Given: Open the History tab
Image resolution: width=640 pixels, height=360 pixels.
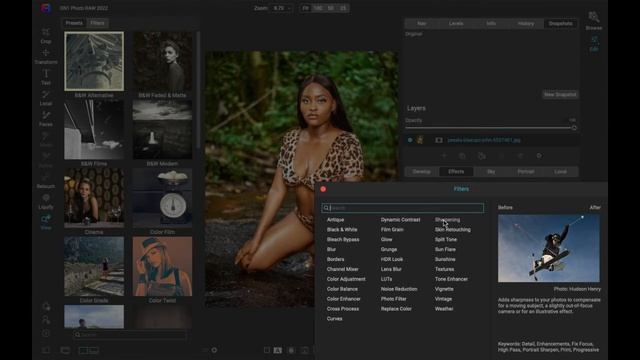Looking at the screenshot, I should [x=526, y=24].
